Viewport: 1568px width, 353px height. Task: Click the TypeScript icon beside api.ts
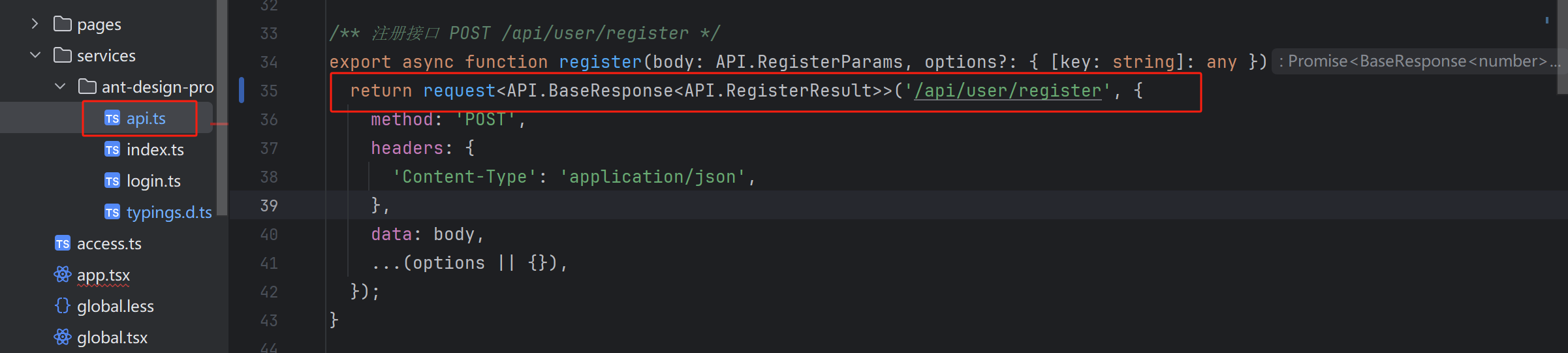coord(112,118)
